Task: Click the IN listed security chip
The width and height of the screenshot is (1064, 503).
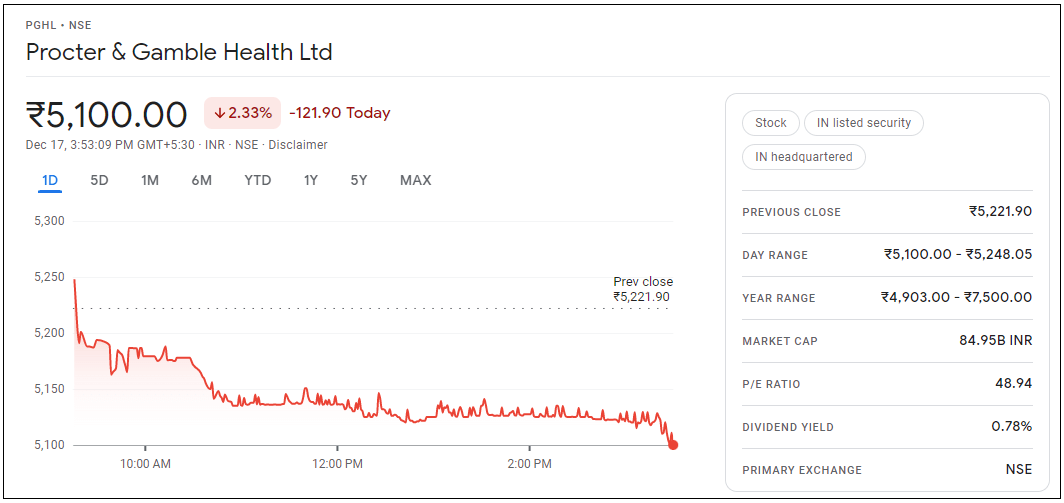Action: pos(863,123)
